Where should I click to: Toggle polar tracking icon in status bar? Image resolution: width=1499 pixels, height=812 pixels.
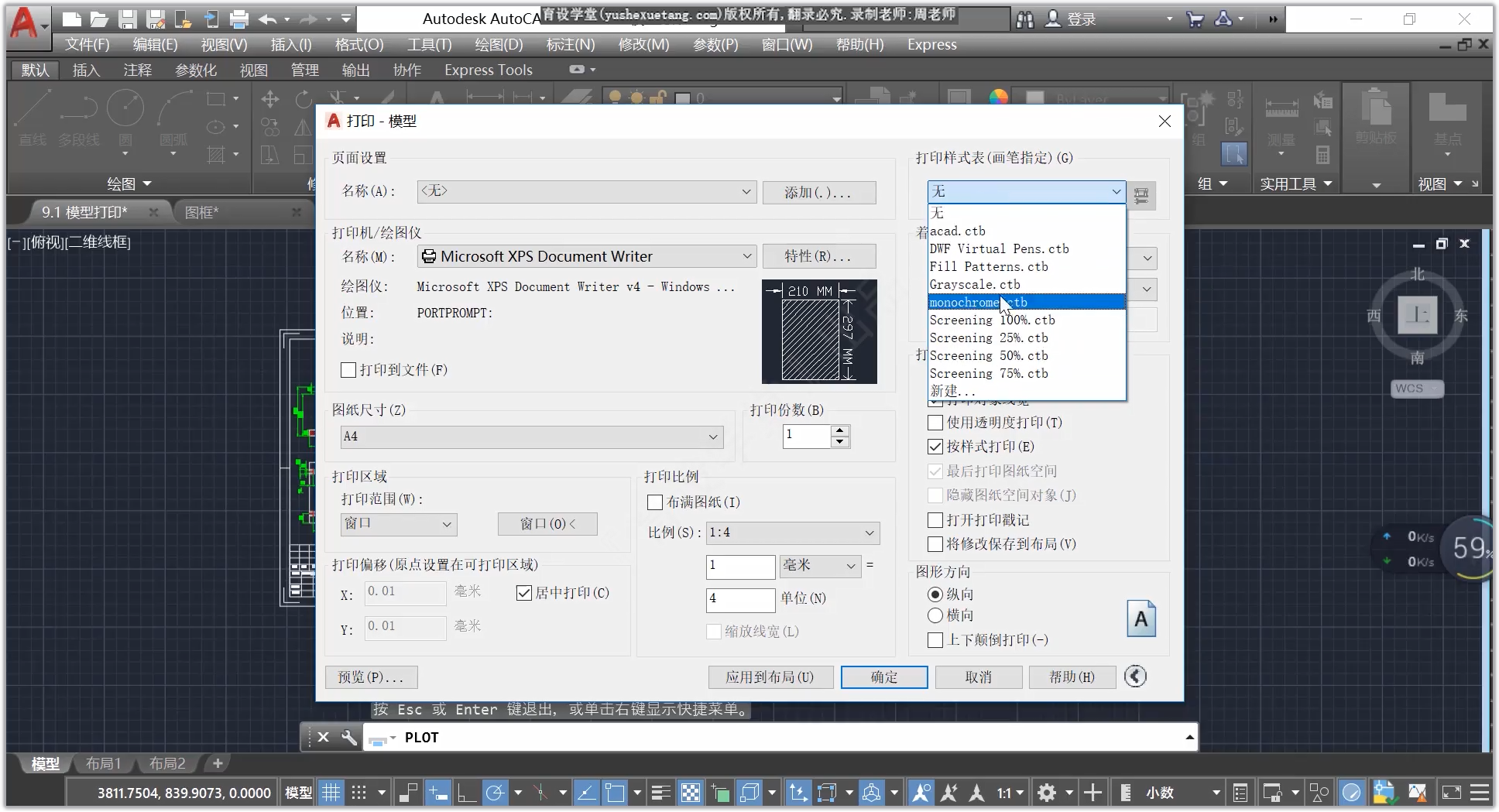[494, 793]
